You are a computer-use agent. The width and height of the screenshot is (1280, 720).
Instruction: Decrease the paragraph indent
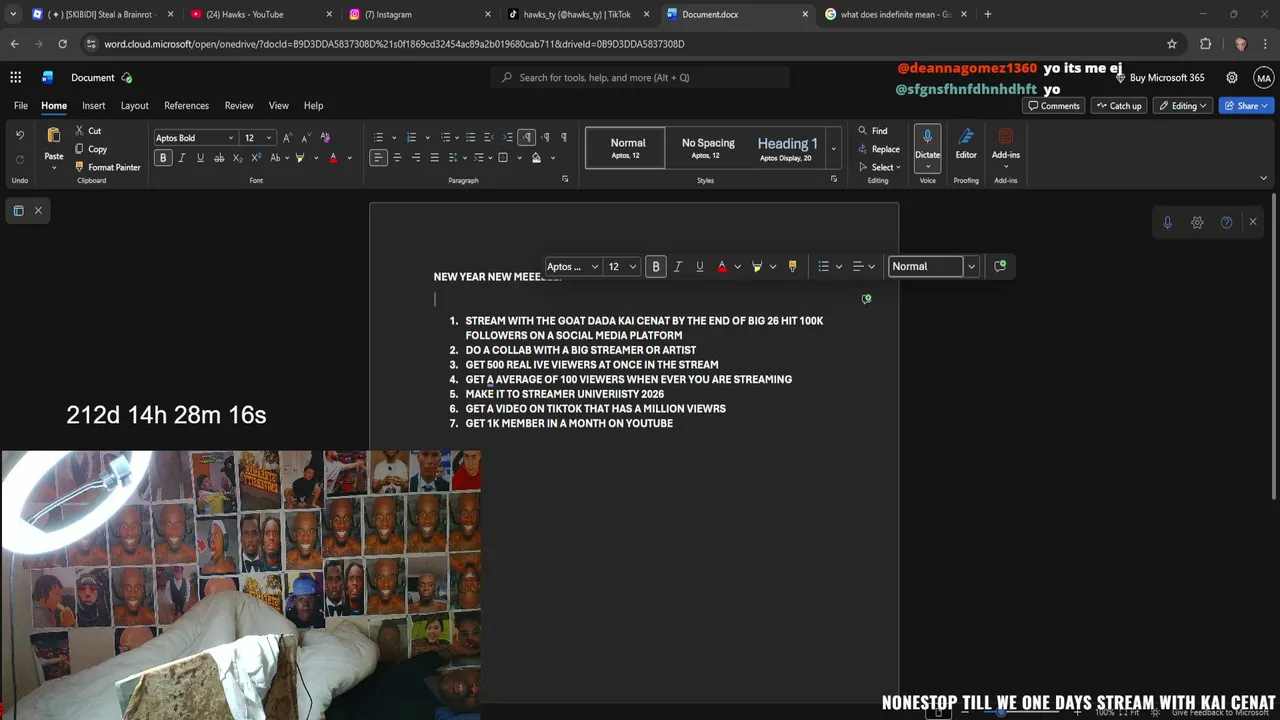[489, 138]
